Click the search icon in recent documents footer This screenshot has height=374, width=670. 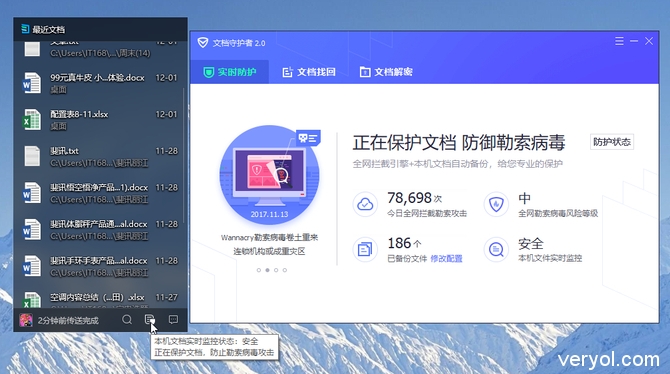127,319
